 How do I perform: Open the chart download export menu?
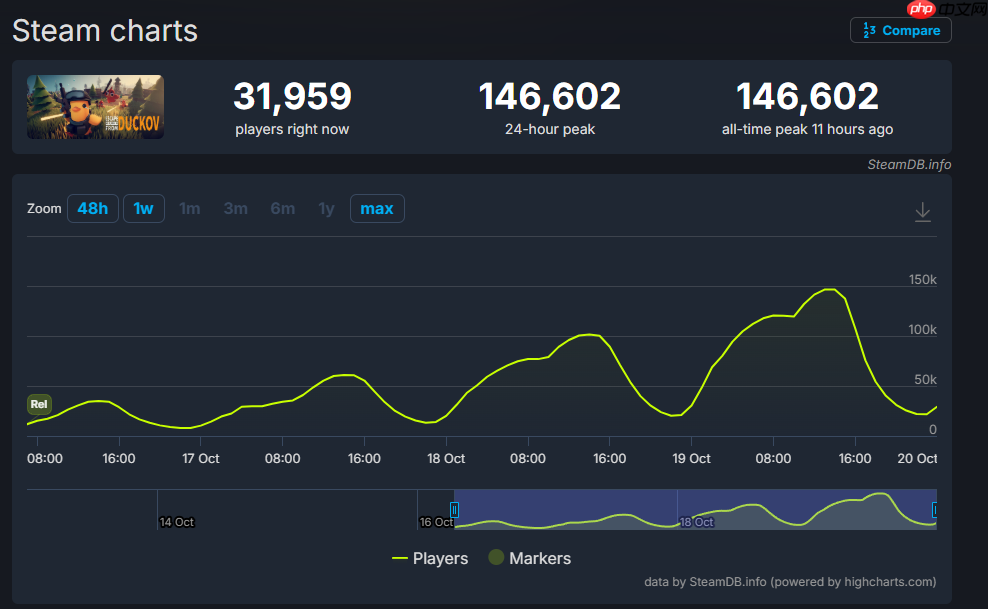[x=922, y=212]
